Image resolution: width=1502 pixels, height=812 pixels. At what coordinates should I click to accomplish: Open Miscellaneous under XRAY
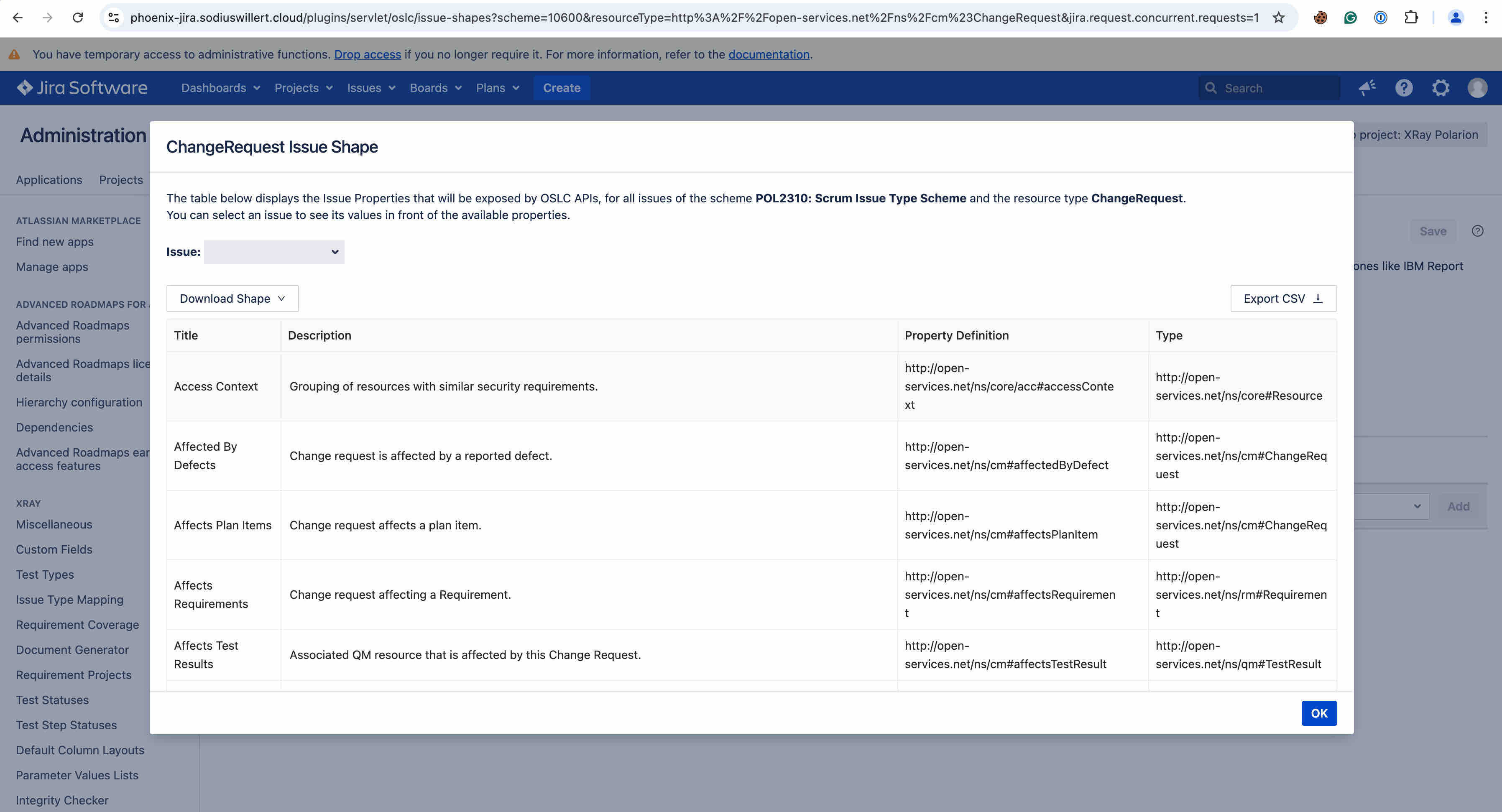coord(54,525)
